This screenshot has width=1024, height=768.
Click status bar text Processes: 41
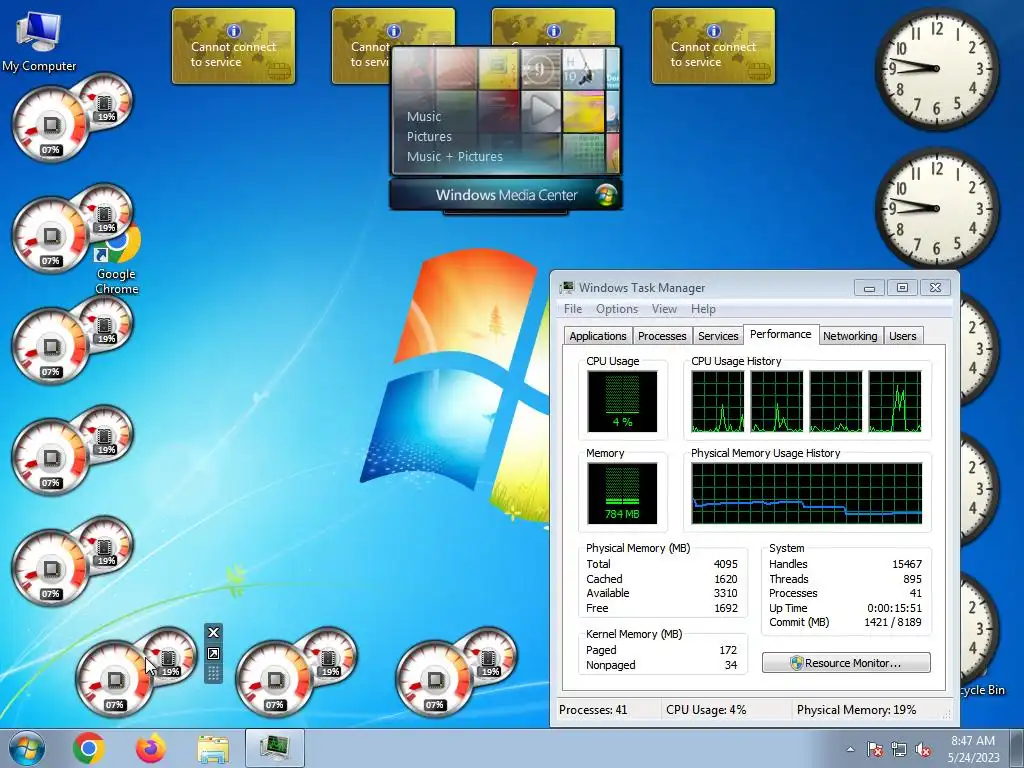[593, 709]
